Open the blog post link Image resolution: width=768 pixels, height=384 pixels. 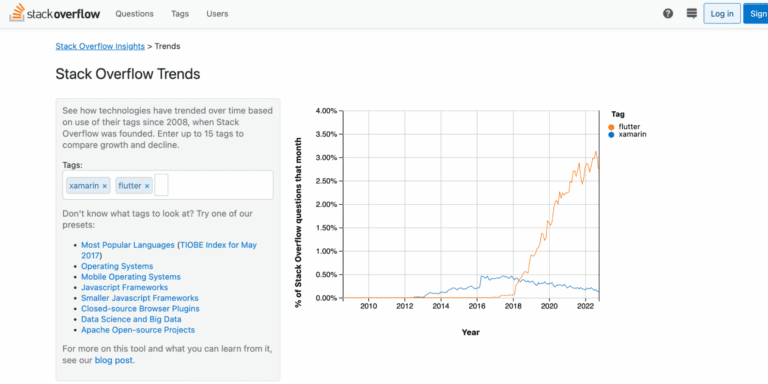coord(114,360)
